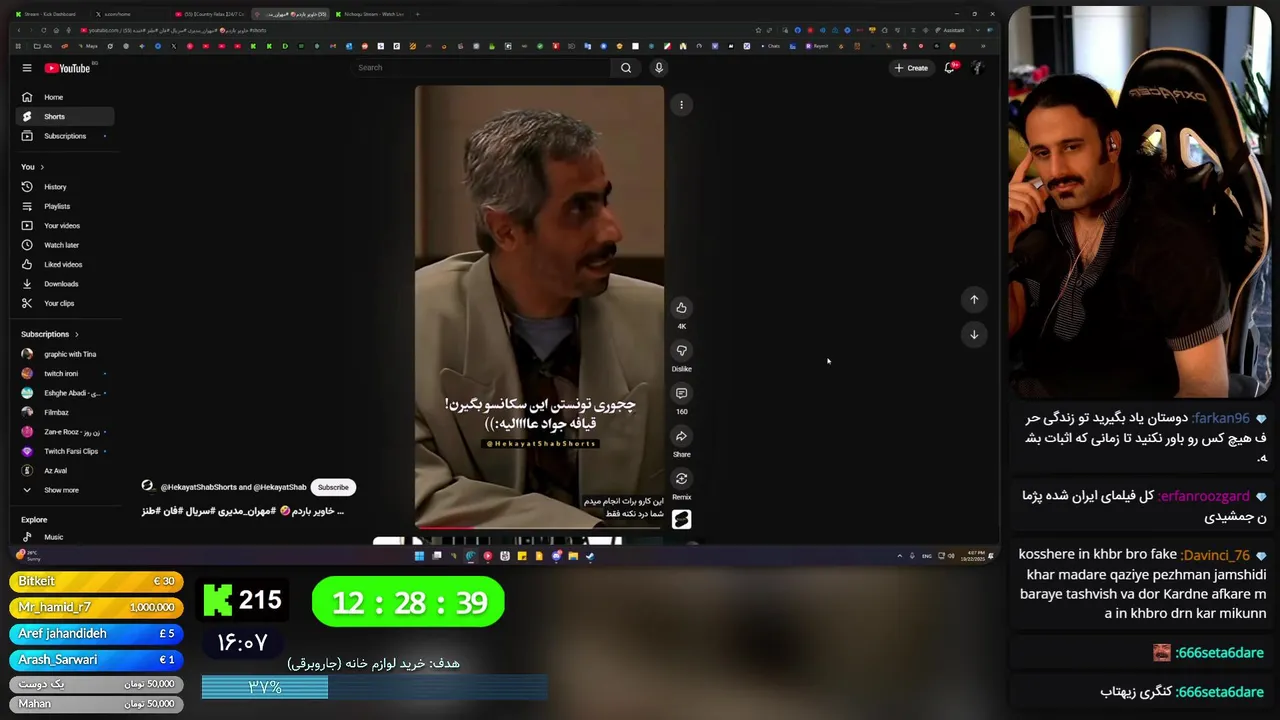Open the taskbar weather widget
This screenshot has width=1280, height=720.
(27, 554)
